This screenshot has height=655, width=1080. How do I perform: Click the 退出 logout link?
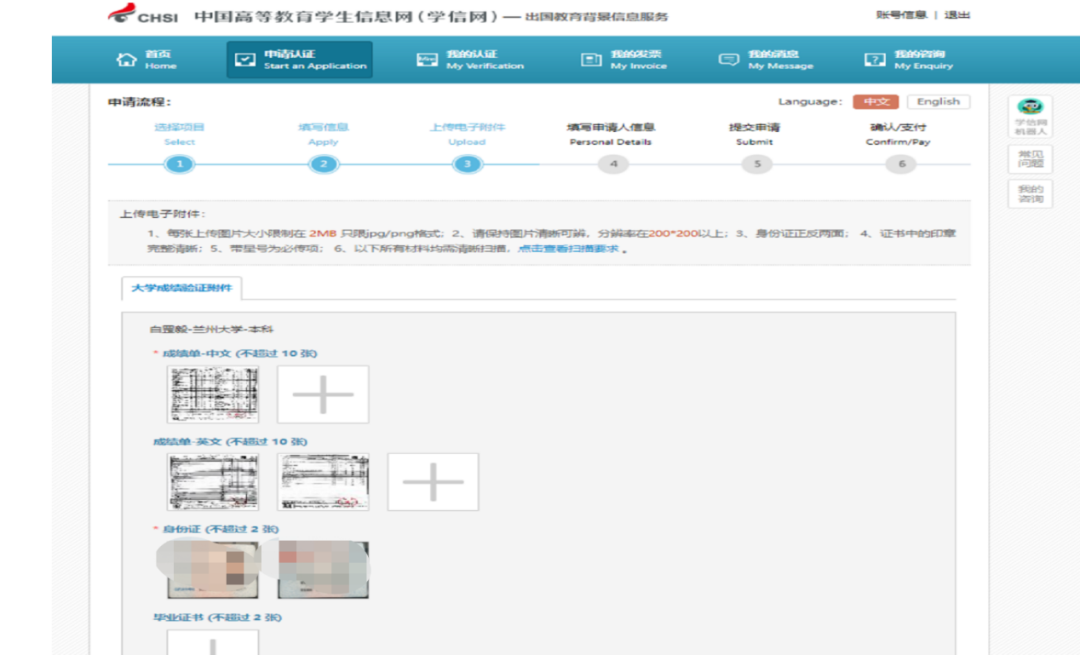[957, 15]
